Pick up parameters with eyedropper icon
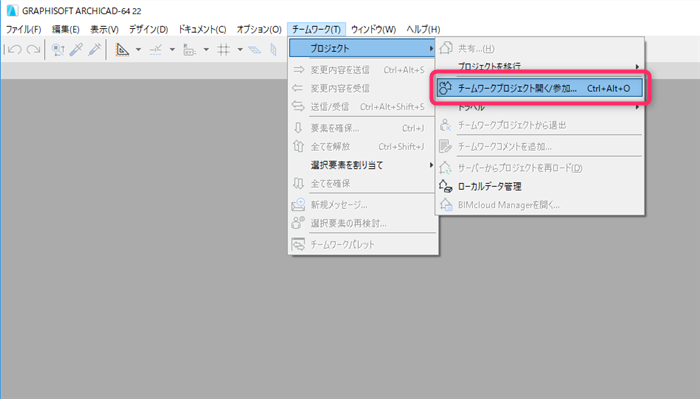The height and width of the screenshot is (399, 700). 76,49
